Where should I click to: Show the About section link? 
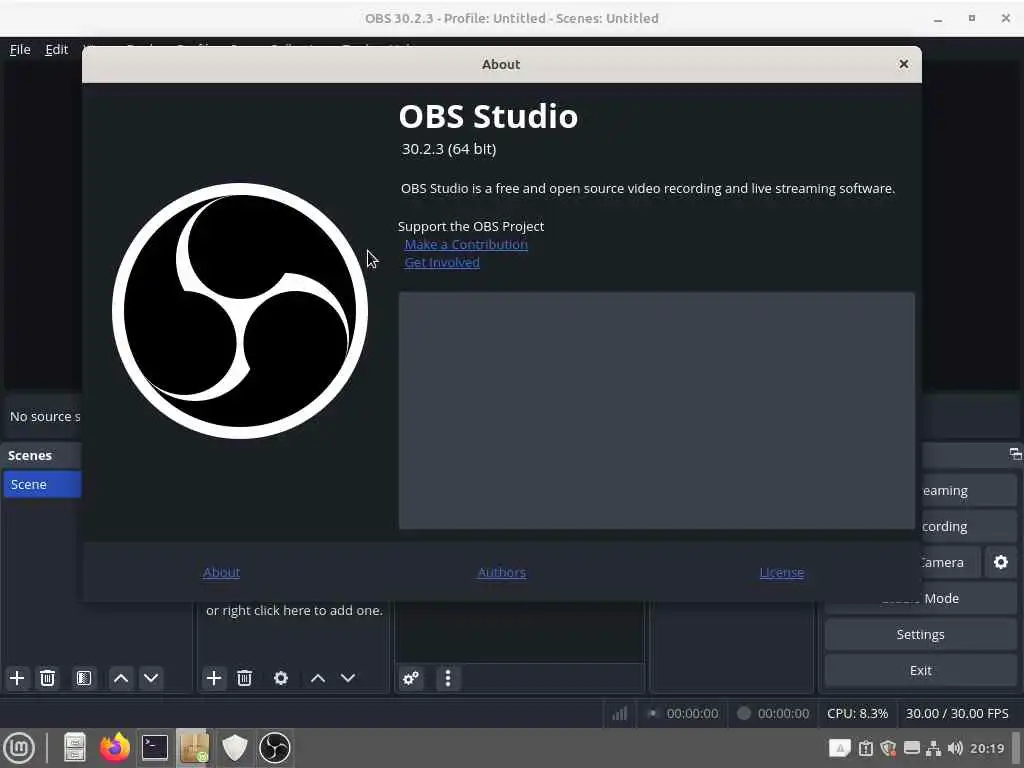pyautogui.click(x=221, y=573)
